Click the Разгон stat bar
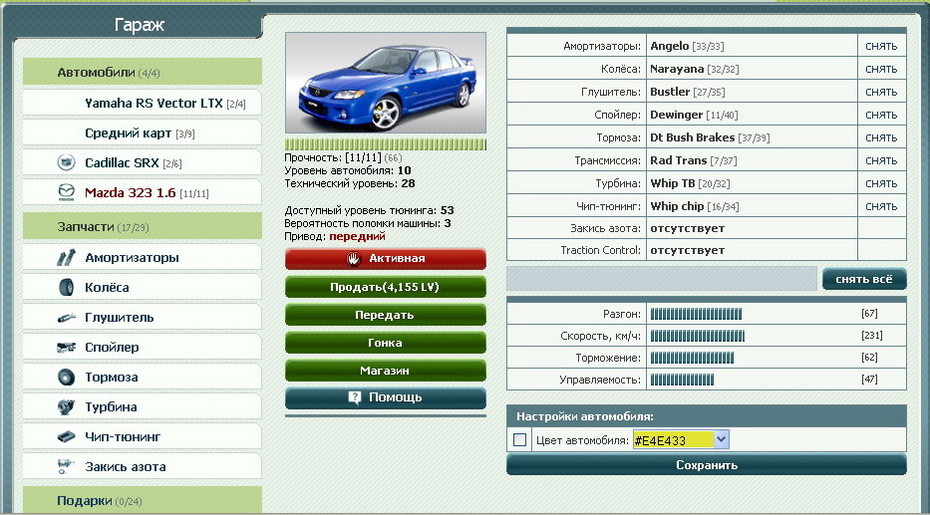930x515 pixels. [x=696, y=314]
